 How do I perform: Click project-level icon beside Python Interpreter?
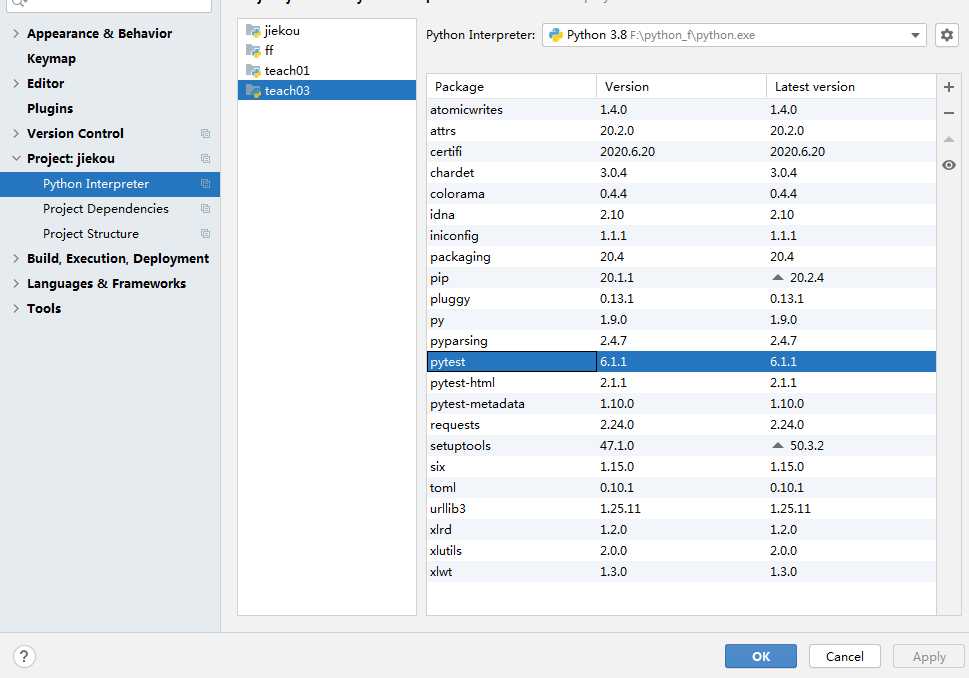pos(205,184)
